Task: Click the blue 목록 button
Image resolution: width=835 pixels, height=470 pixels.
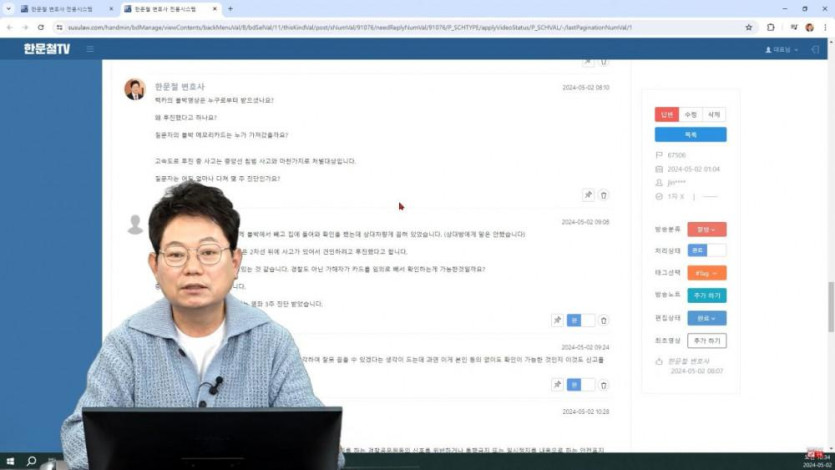Action: pyautogui.click(x=690, y=134)
